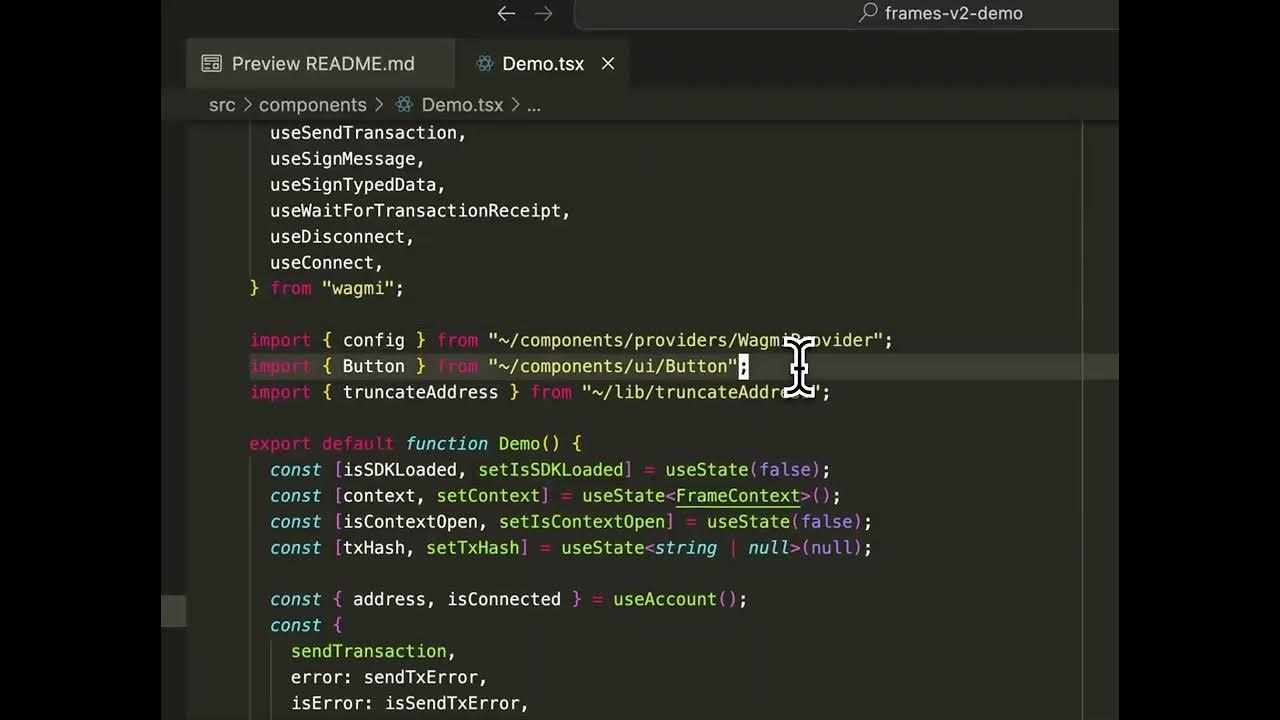
Task: Click the setIsContextOpen setter
Action: click(581, 522)
